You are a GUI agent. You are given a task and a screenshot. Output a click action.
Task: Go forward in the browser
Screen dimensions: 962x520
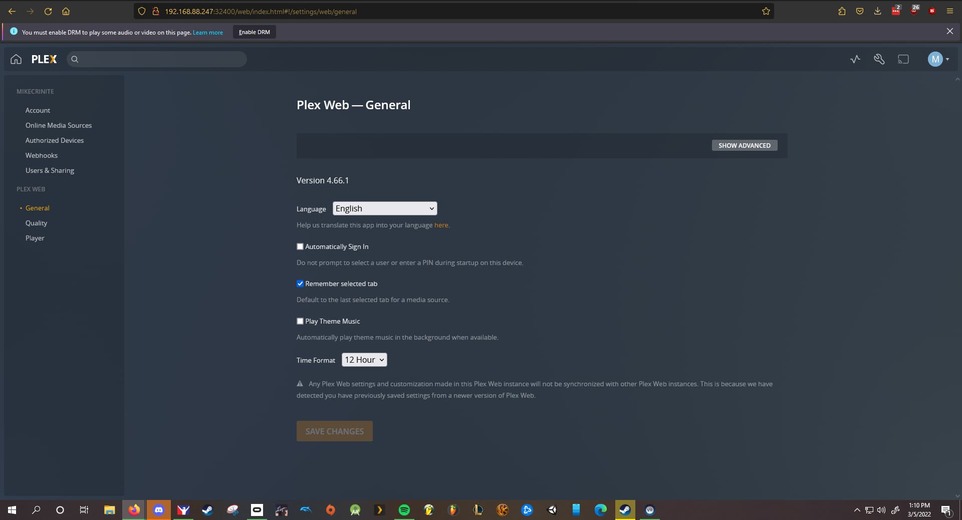coord(29,11)
